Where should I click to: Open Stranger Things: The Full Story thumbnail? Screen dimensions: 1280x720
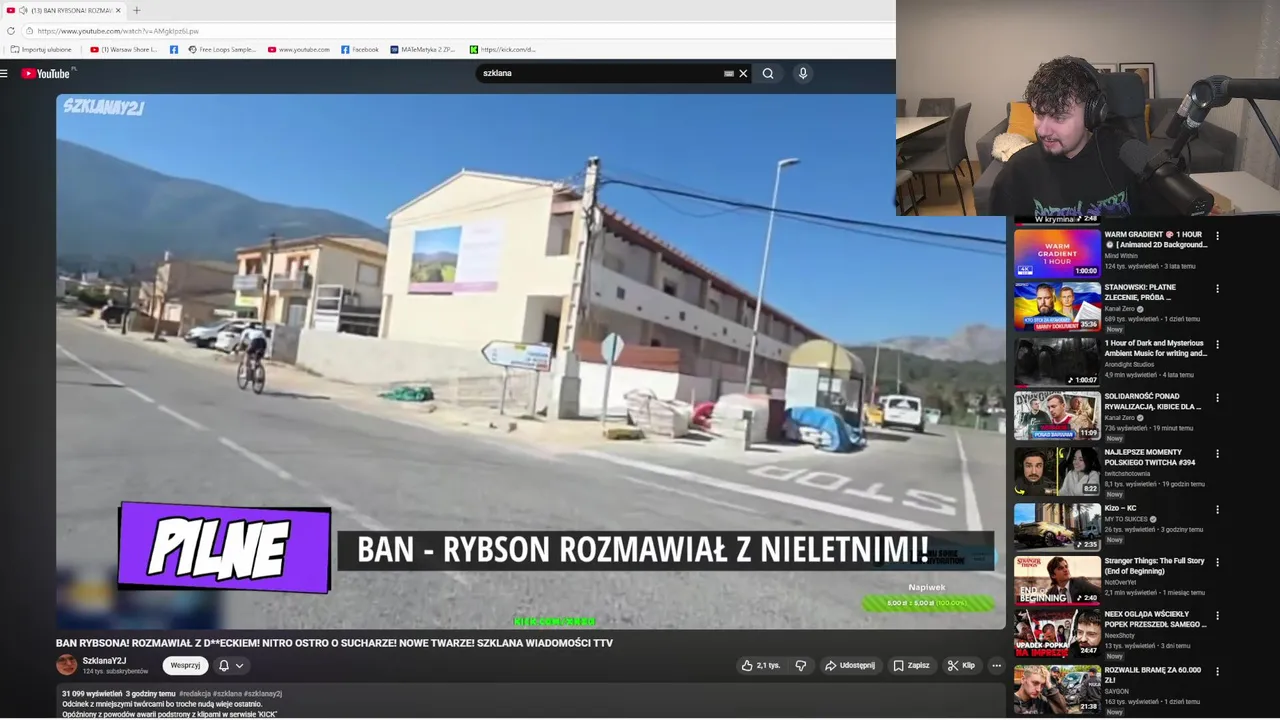coord(1057,581)
